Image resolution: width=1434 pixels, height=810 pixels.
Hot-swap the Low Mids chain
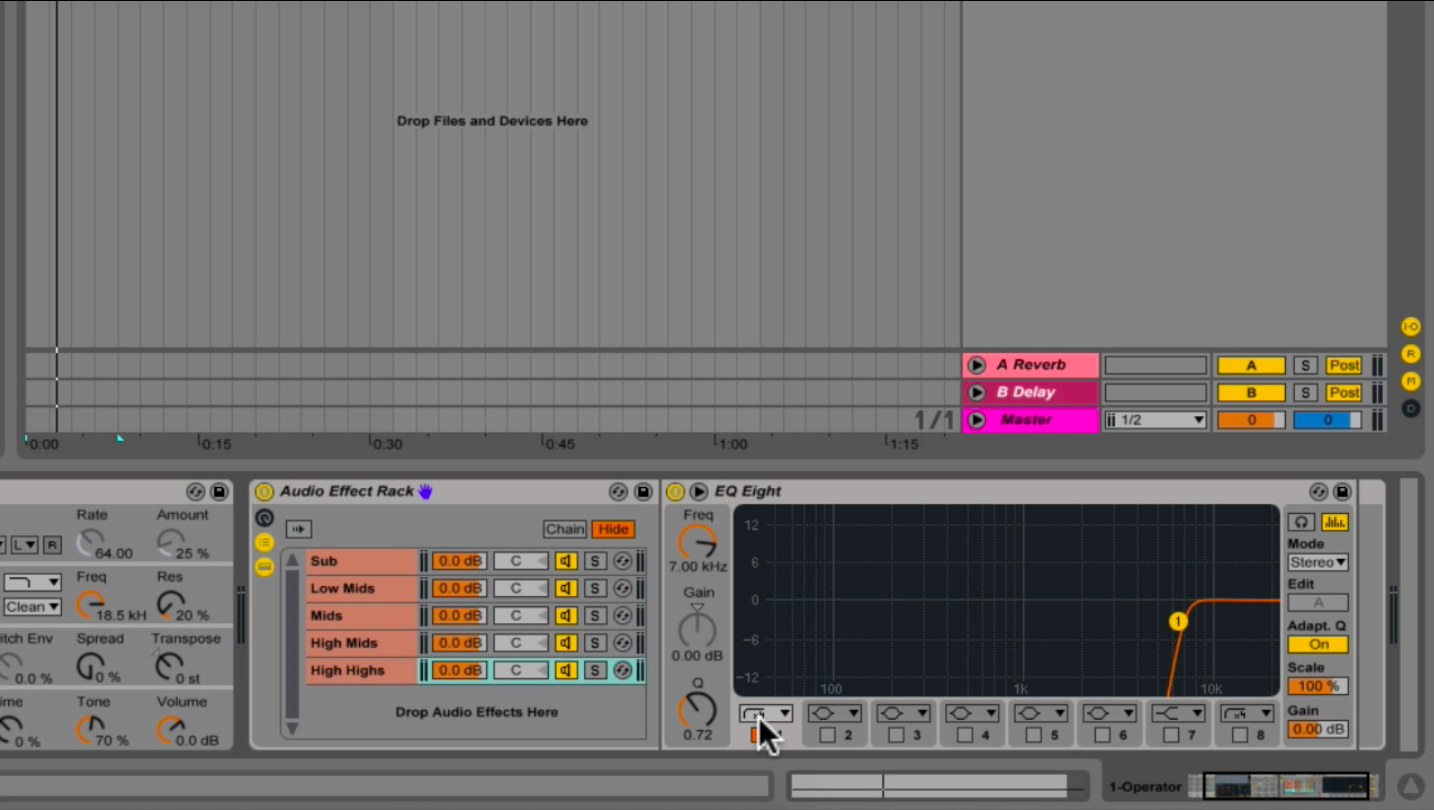point(623,588)
